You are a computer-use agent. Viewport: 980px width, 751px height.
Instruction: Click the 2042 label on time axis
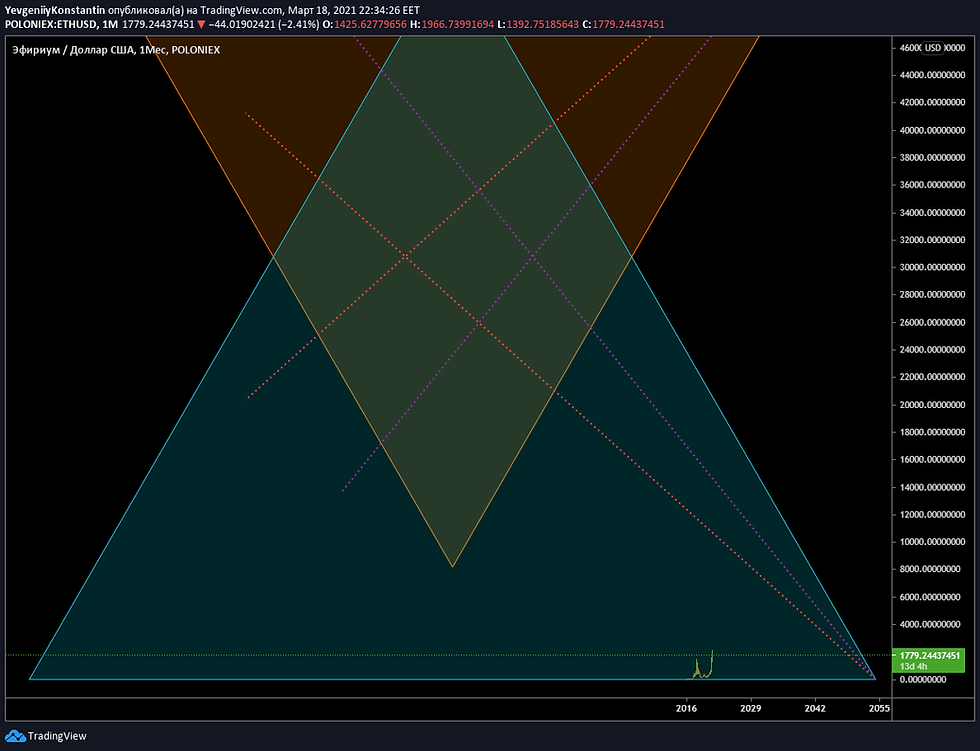tap(815, 708)
